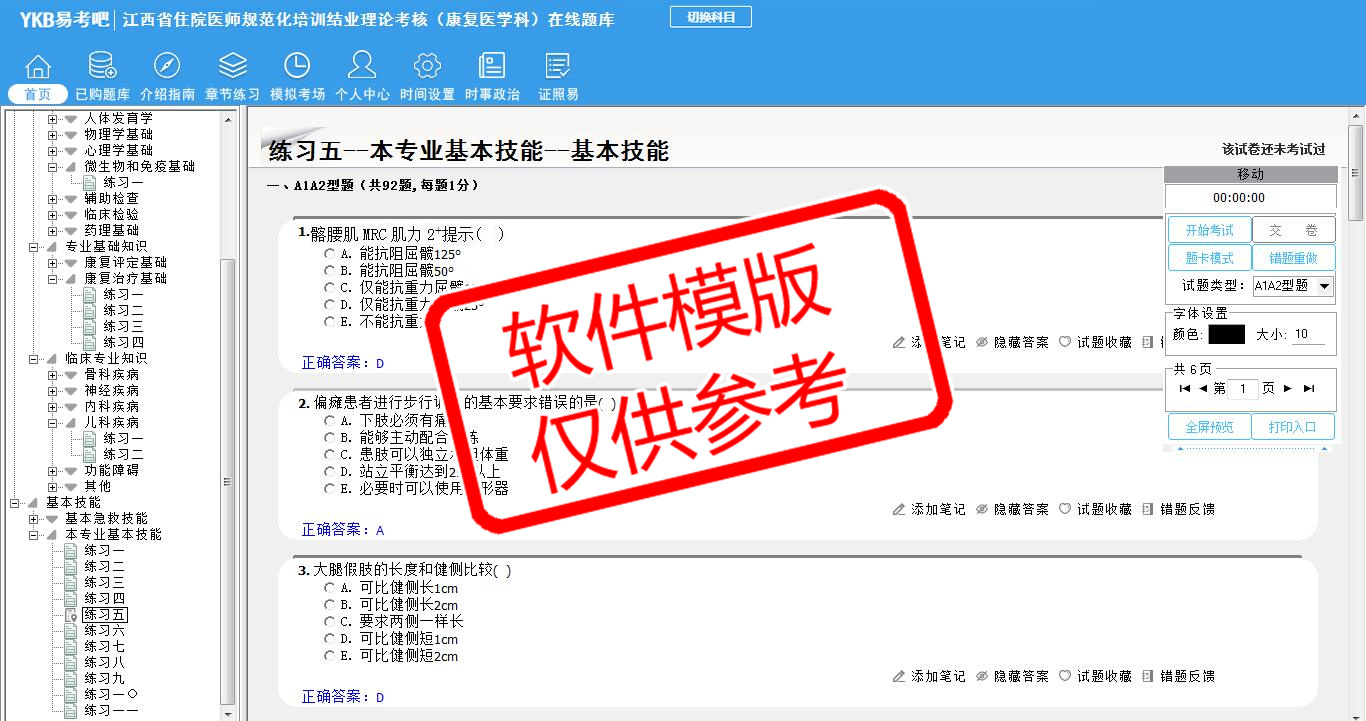The width and height of the screenshot is (1366, 721).
Task: Click the 开始考试 button
Action: (1209, 230)
